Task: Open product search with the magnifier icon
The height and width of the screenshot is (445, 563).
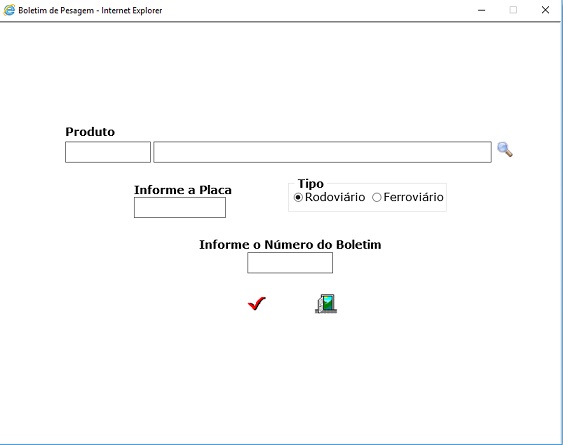Action: (x=504, y=149)
